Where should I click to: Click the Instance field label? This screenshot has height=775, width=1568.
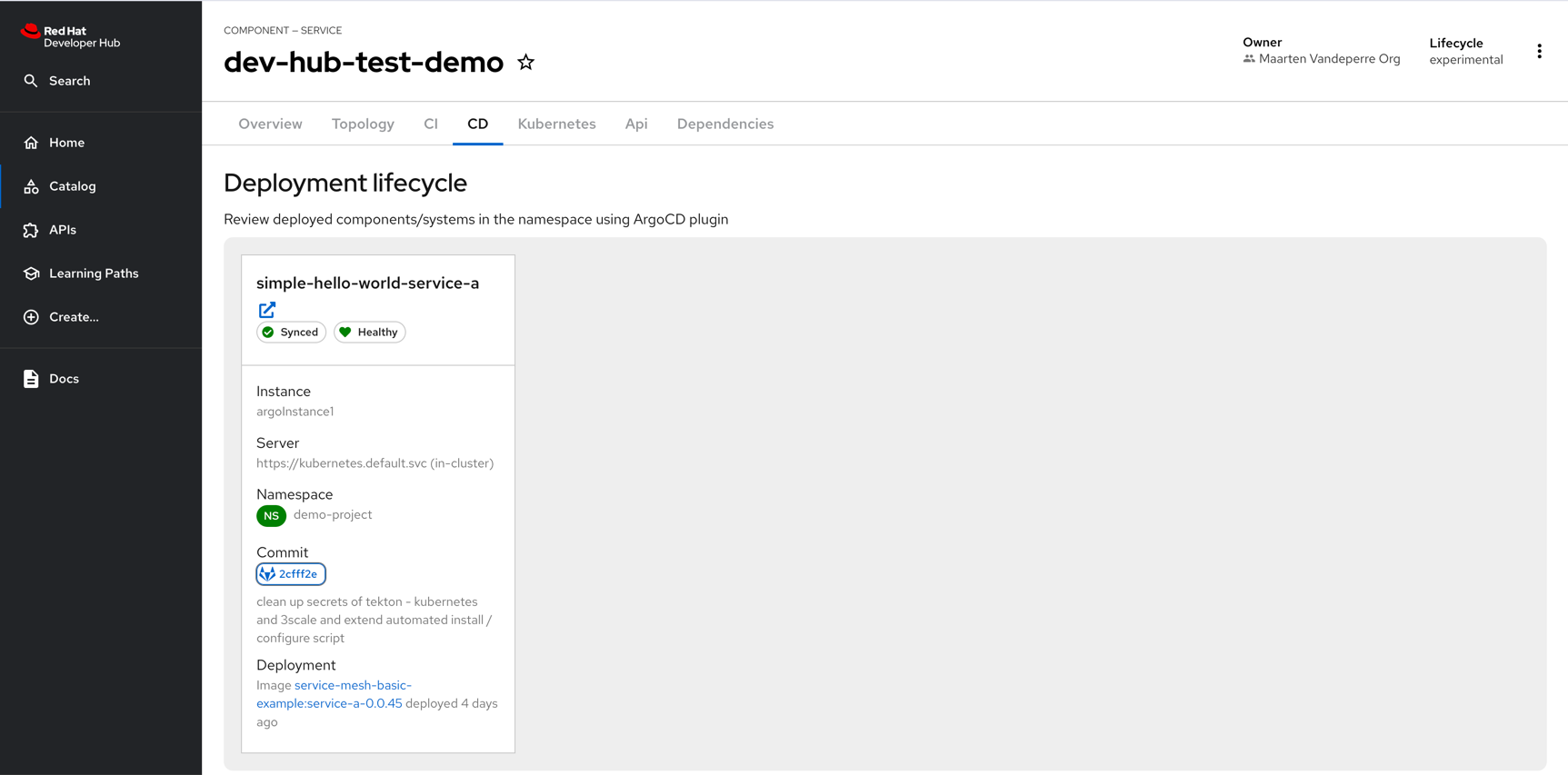(284, 392)
